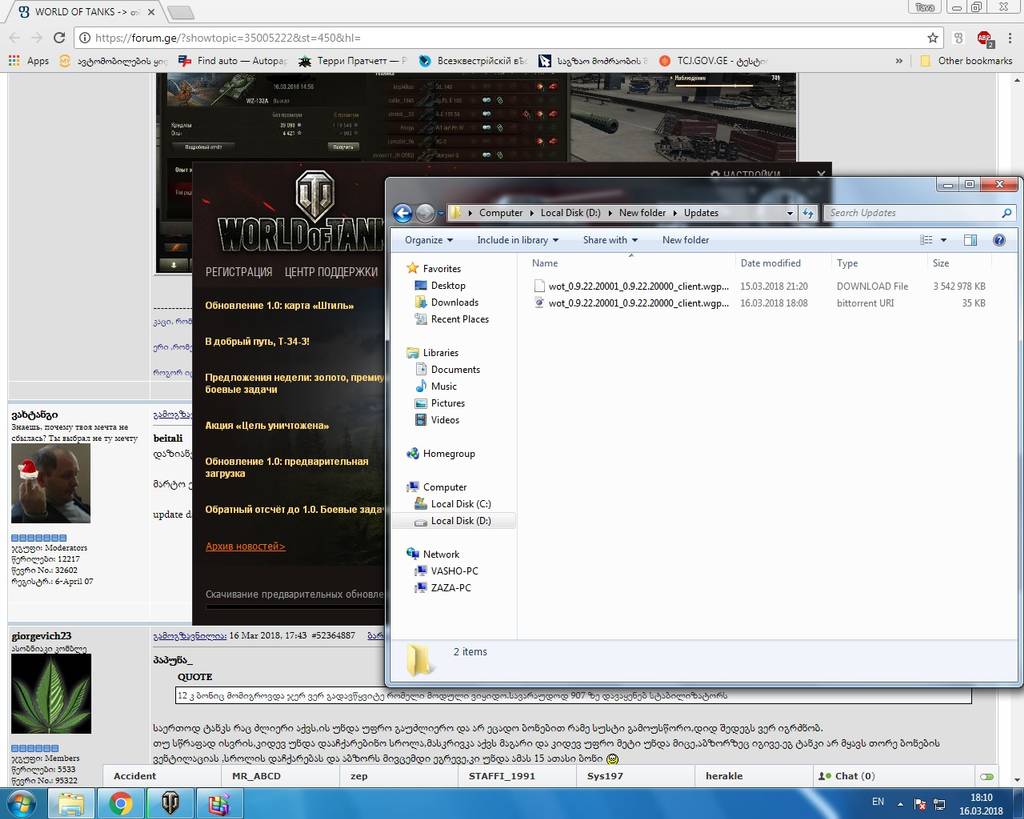The height and width of the screenshot is (819, 1024).
Task: Open the Chrome three-dot menu
Action: (x=1010, y=38)
